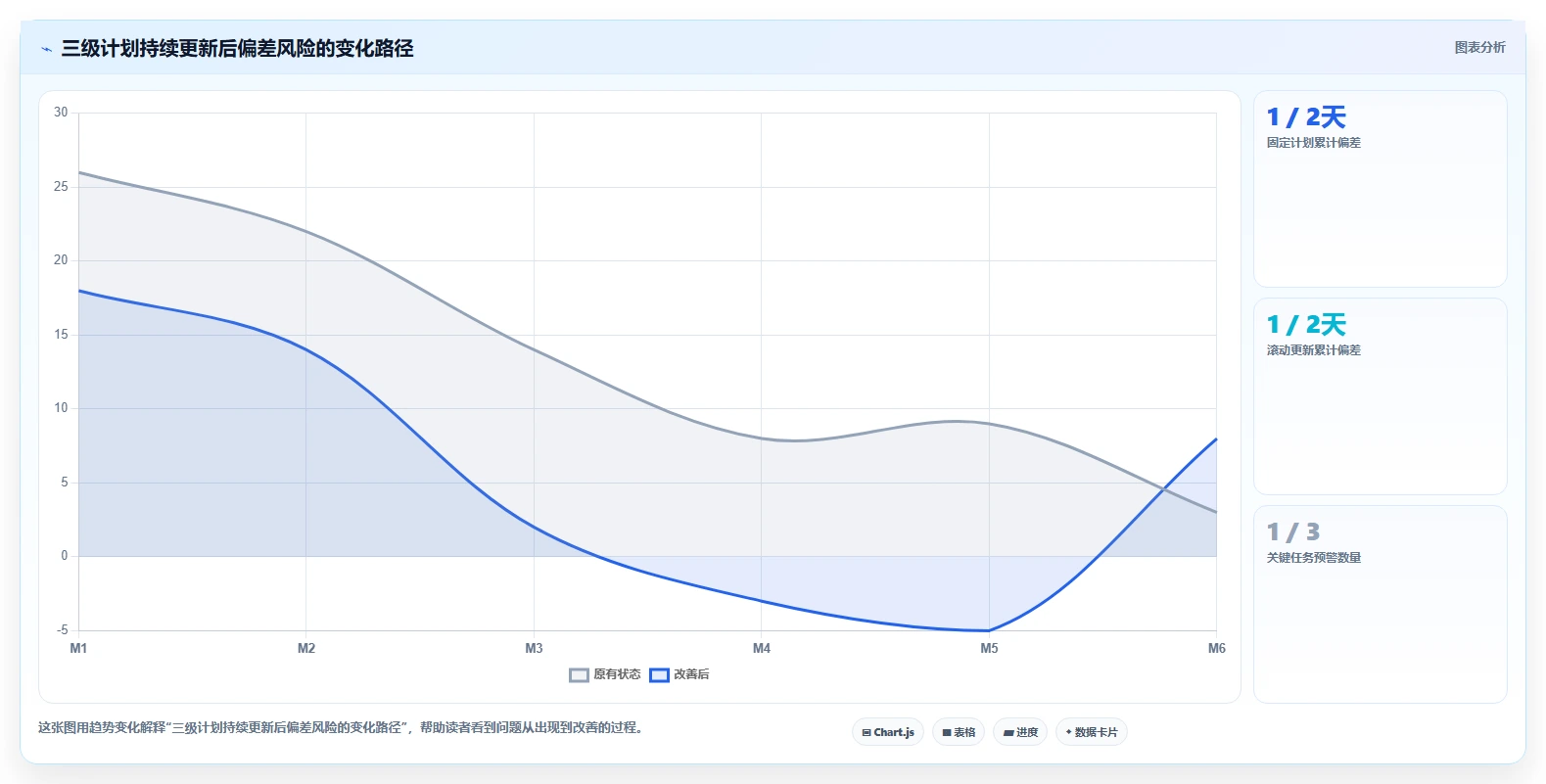This screenshot has height=784, width=1546.
Task: Click the 10 y-axis tick label
Action: click(x=61, y=408)
